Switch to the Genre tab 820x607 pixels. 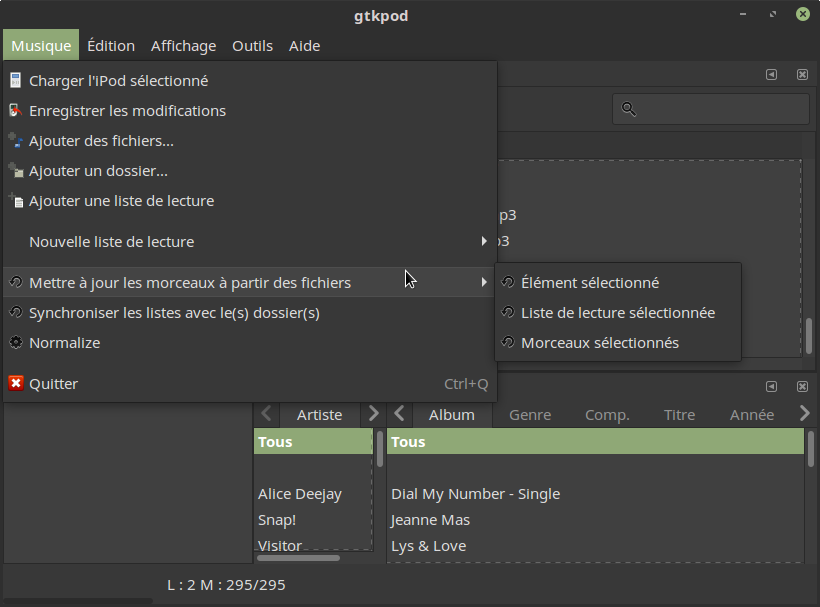coord(530,415)
